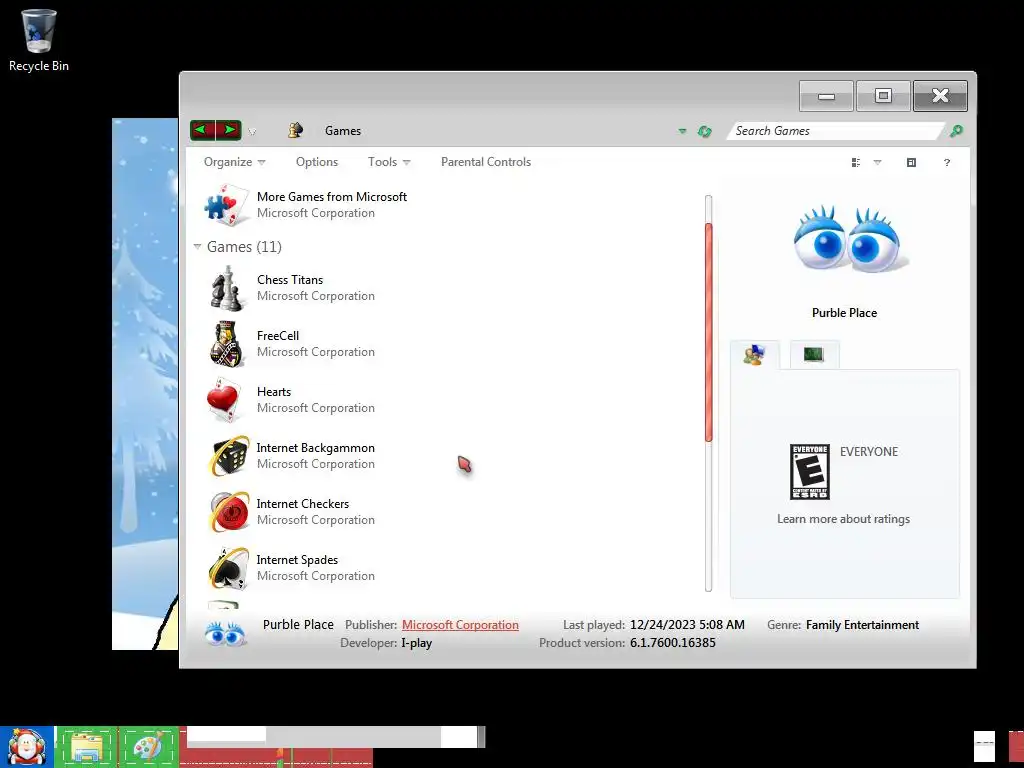The height and width of the screenshot is (768, 1024).
Task: Click the Family Entertainment genre value
Action: coord(862,625)
